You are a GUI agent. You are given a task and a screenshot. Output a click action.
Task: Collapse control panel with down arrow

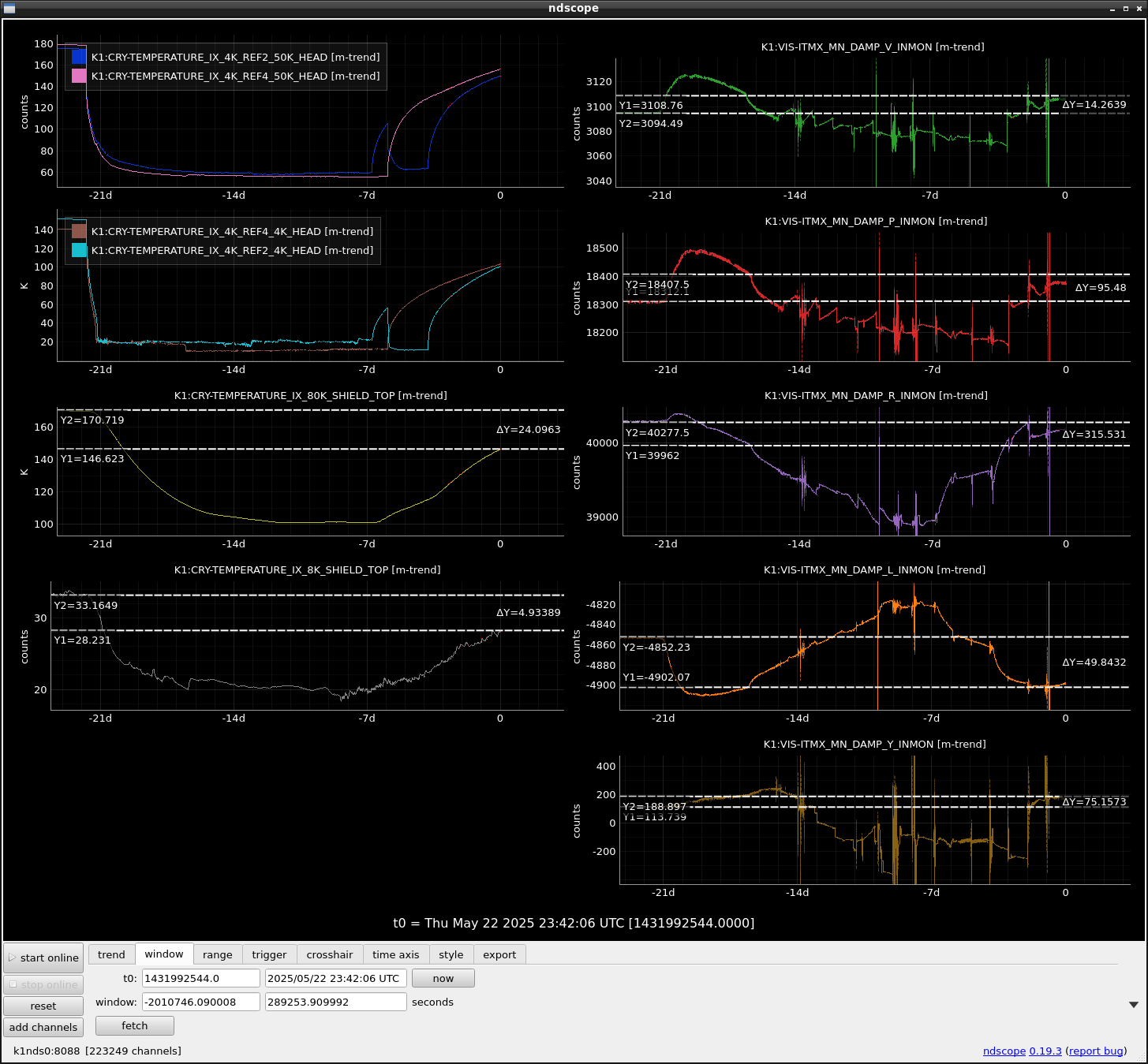coord(1134,1005)
